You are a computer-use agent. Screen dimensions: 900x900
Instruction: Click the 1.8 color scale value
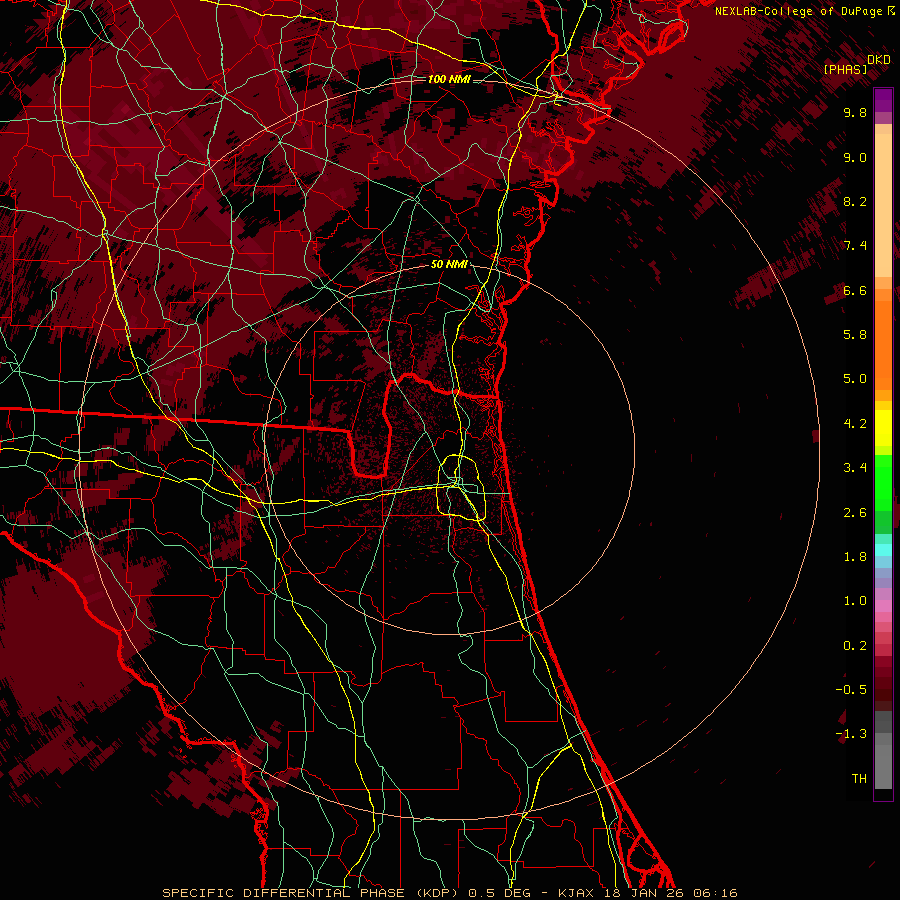click(855, 557)
